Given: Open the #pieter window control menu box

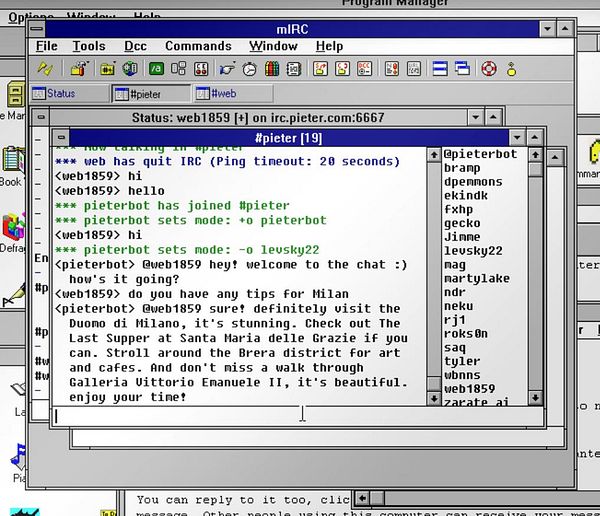Looking at the screenshot, I should [61, 137].
